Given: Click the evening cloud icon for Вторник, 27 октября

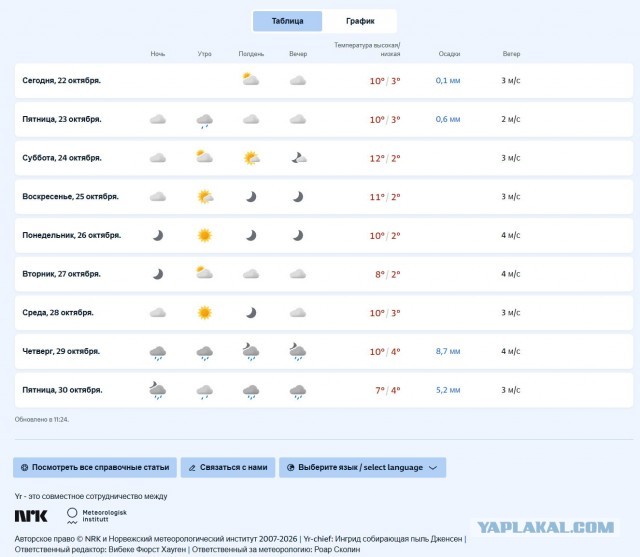Looking at the screenshot, I should click(298, 274).
